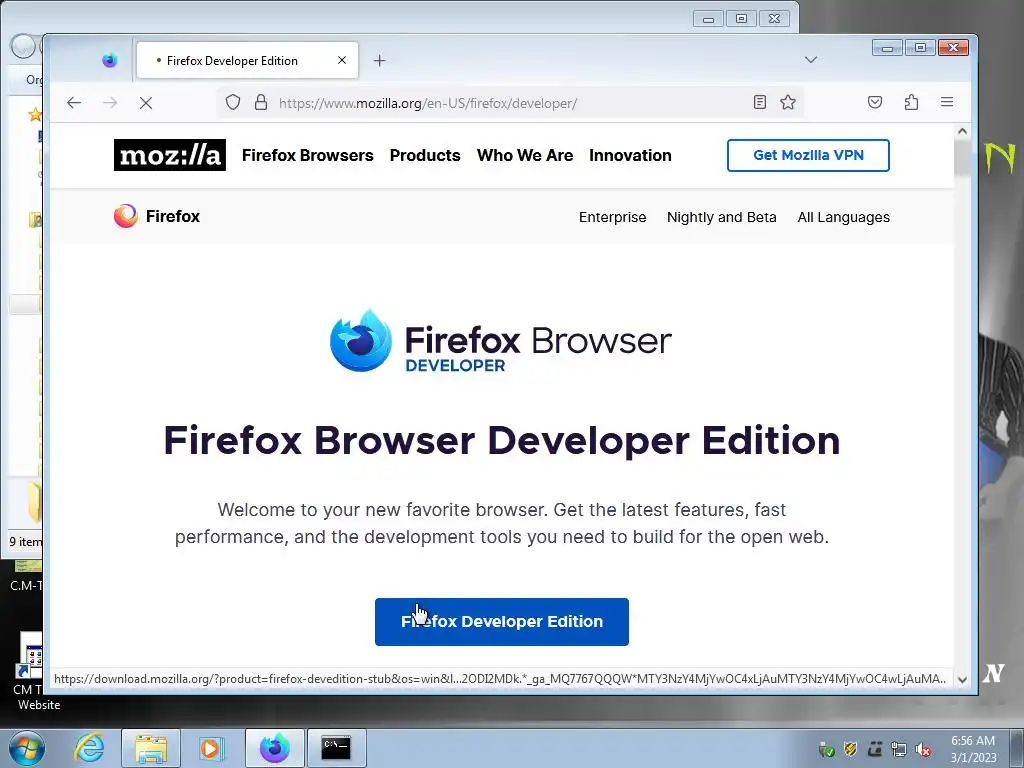Image resolution: width=1024 pixels, height=768 pixels.
Task: Click the mozilla logo
Action: point(170,155)
